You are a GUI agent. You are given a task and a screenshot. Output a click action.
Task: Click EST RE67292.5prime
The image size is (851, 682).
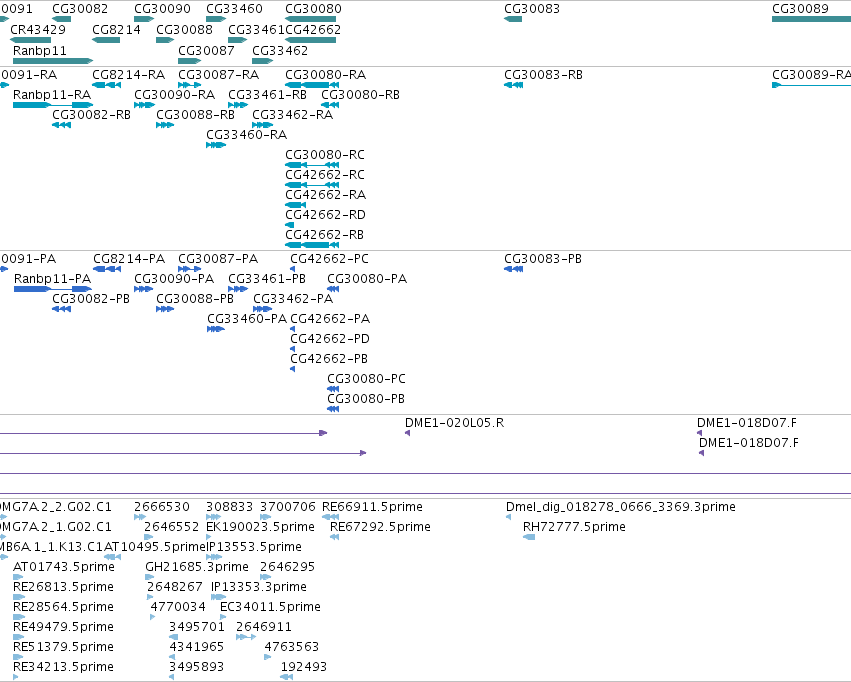click(380, 526)
